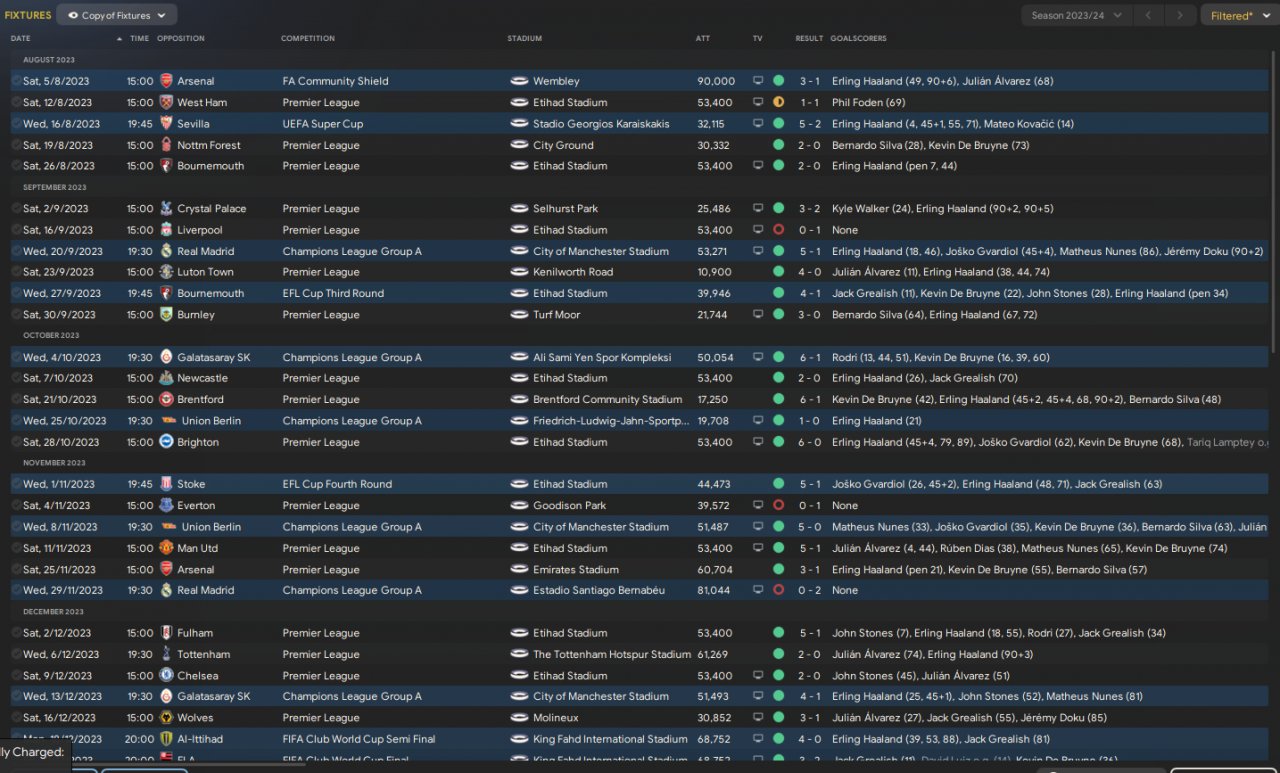Click the vertical scrollbar of the fixtures list
Viewport: 1280px width, 773px height.
pyautogui.click(x=1273, y=200)
